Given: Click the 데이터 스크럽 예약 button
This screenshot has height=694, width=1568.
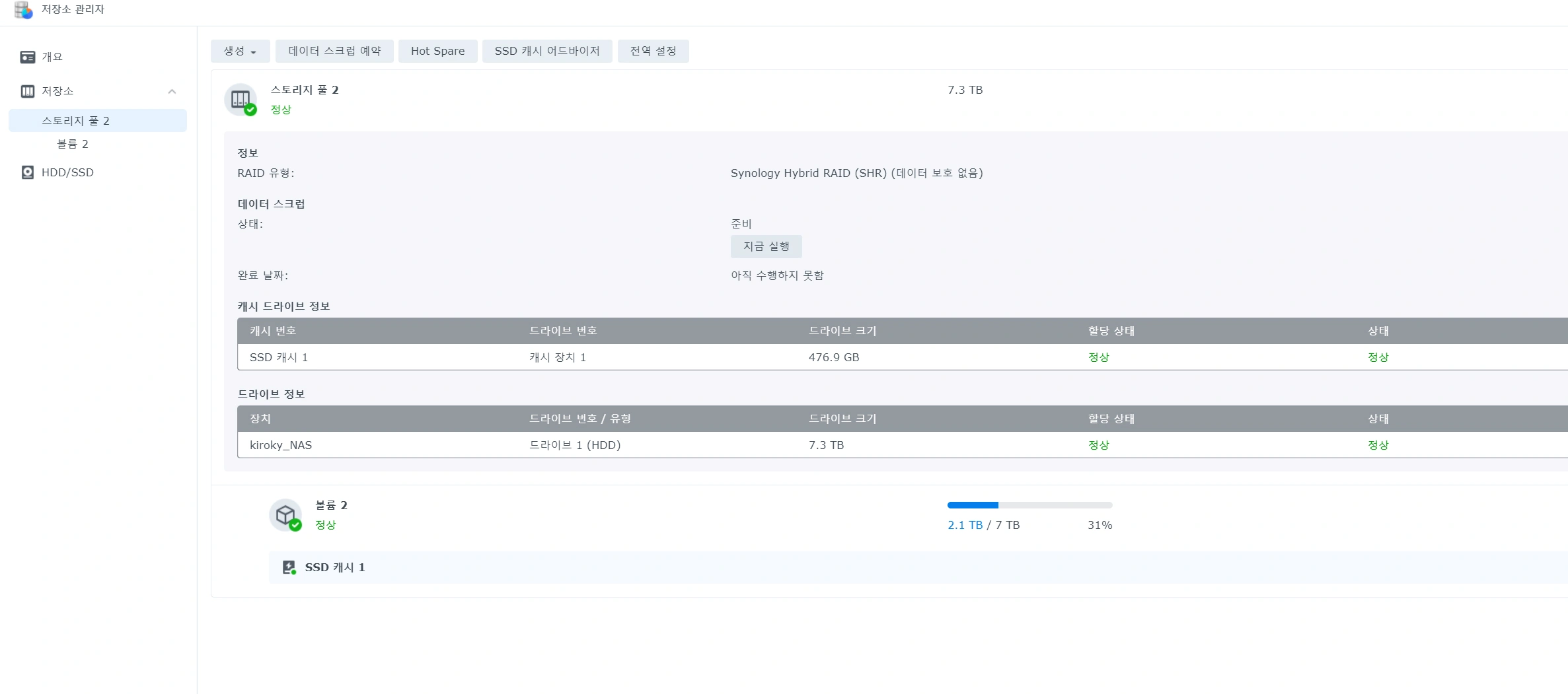Looking at the screenshot, I should coord(334,51).
